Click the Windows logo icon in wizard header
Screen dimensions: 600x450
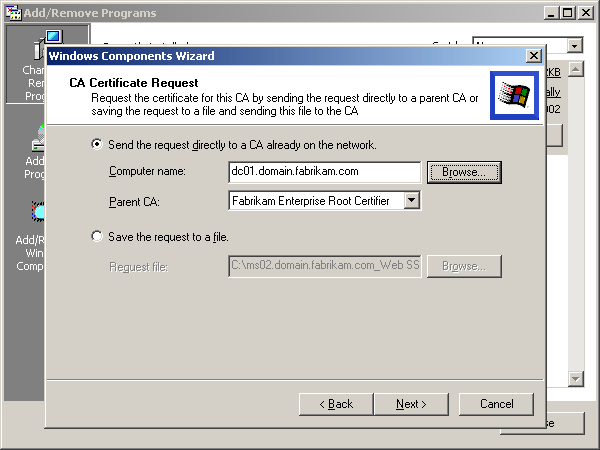[x=514, y=95]
